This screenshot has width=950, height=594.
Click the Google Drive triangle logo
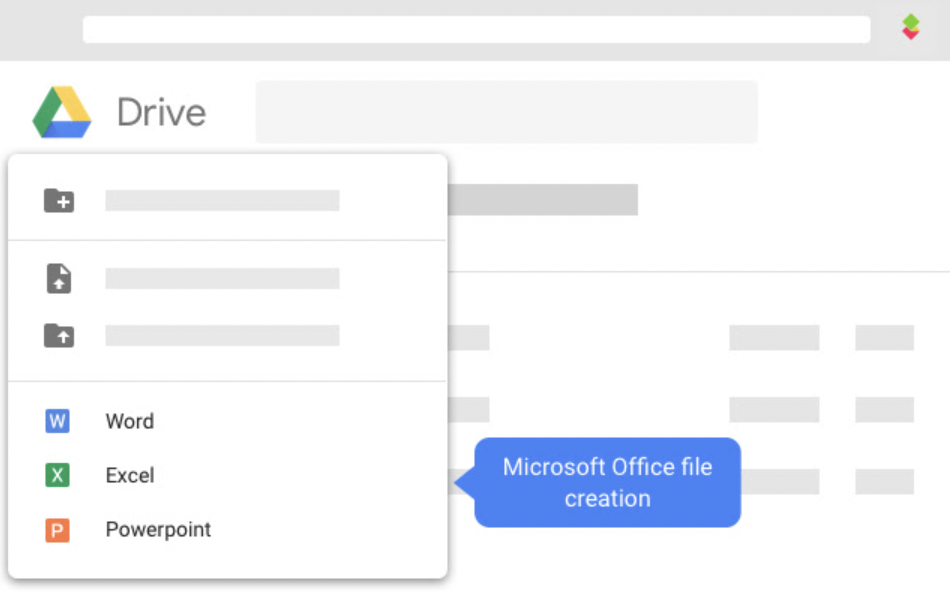click(x=62, y=112)
